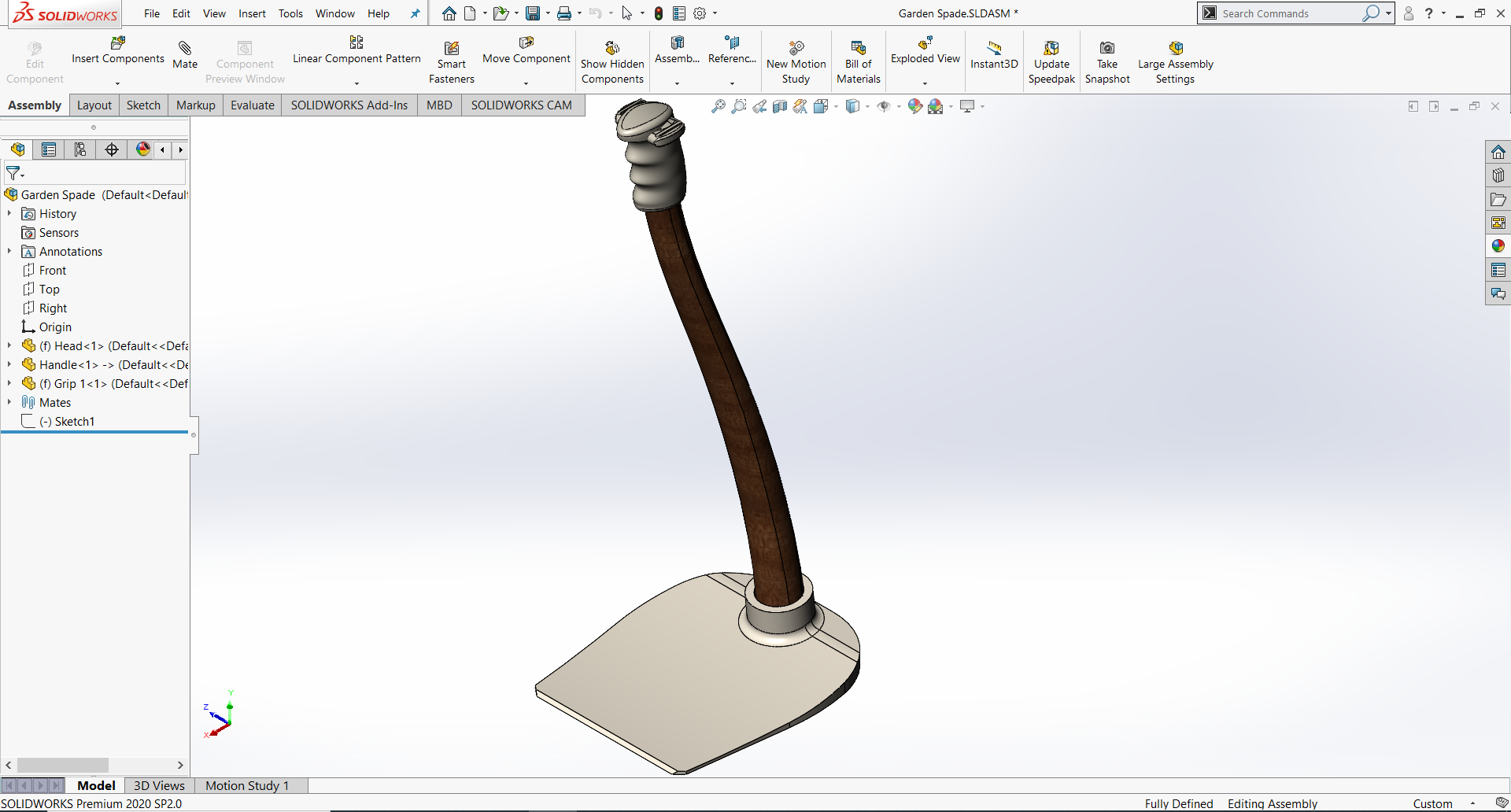Open the Exploded View dropdown arrow
Viewport: 1511px width, 812px height.
925,83
